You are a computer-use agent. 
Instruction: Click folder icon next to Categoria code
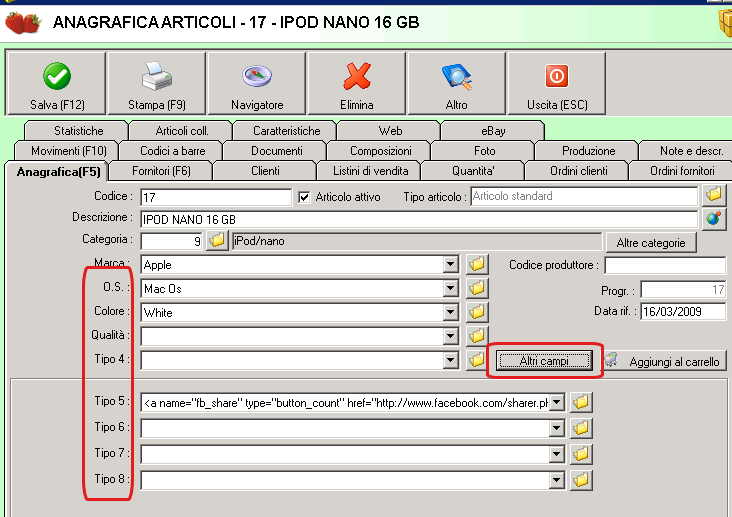coord(217,241)
